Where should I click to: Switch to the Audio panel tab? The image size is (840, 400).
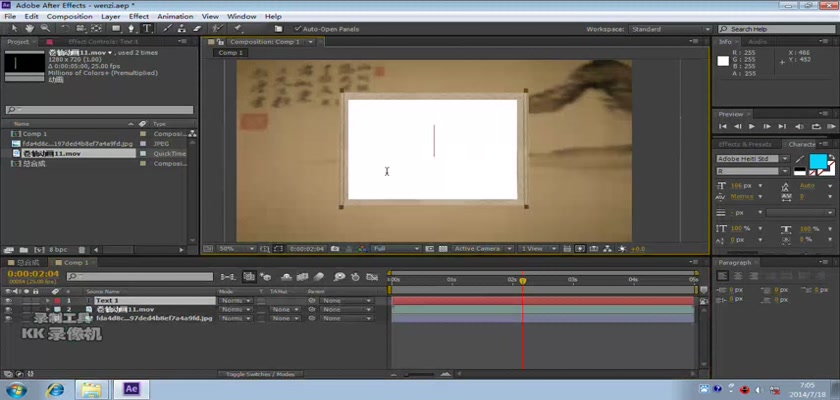click(758, 42)
